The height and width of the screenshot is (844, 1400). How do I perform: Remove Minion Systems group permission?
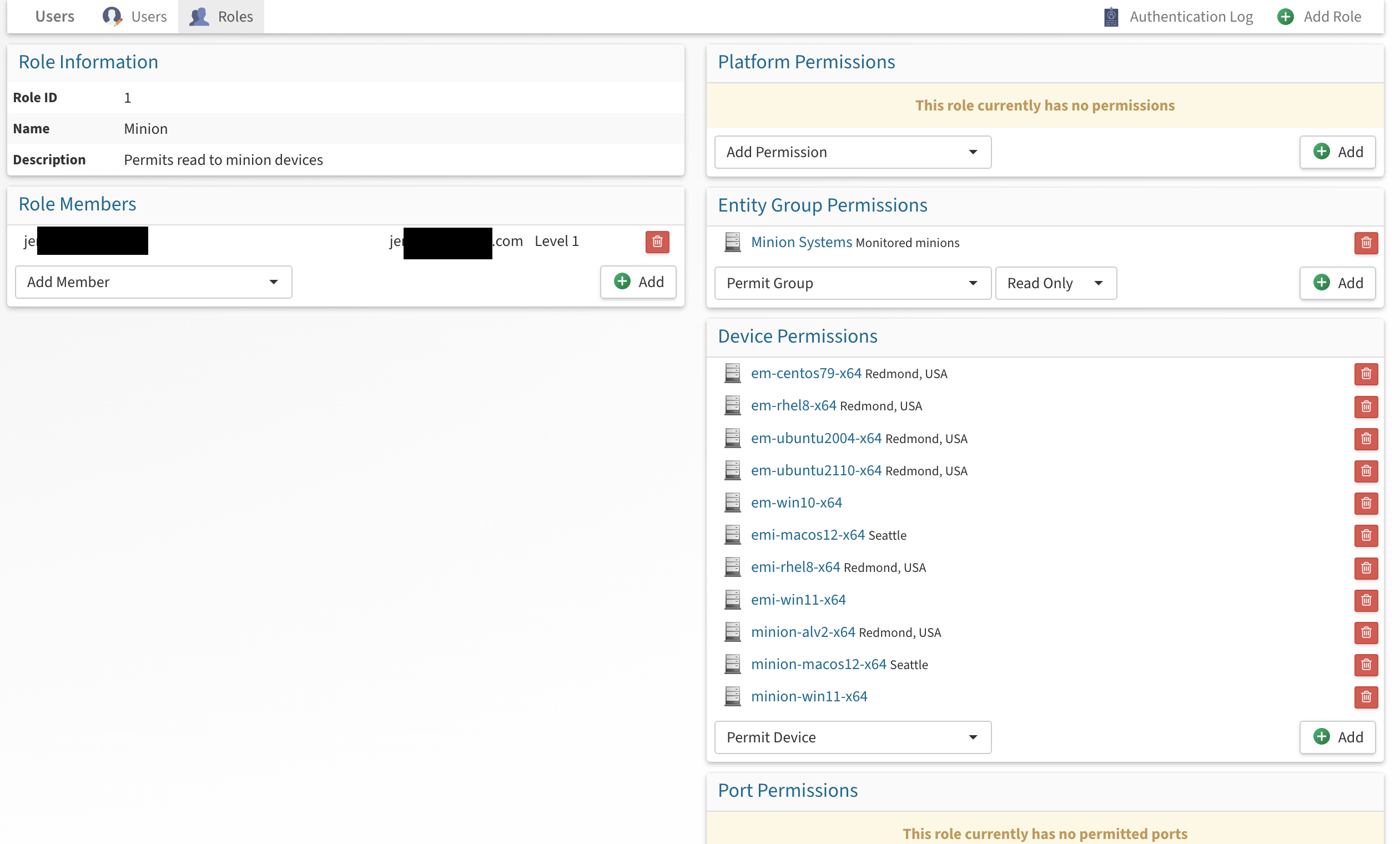[1366, 243]
